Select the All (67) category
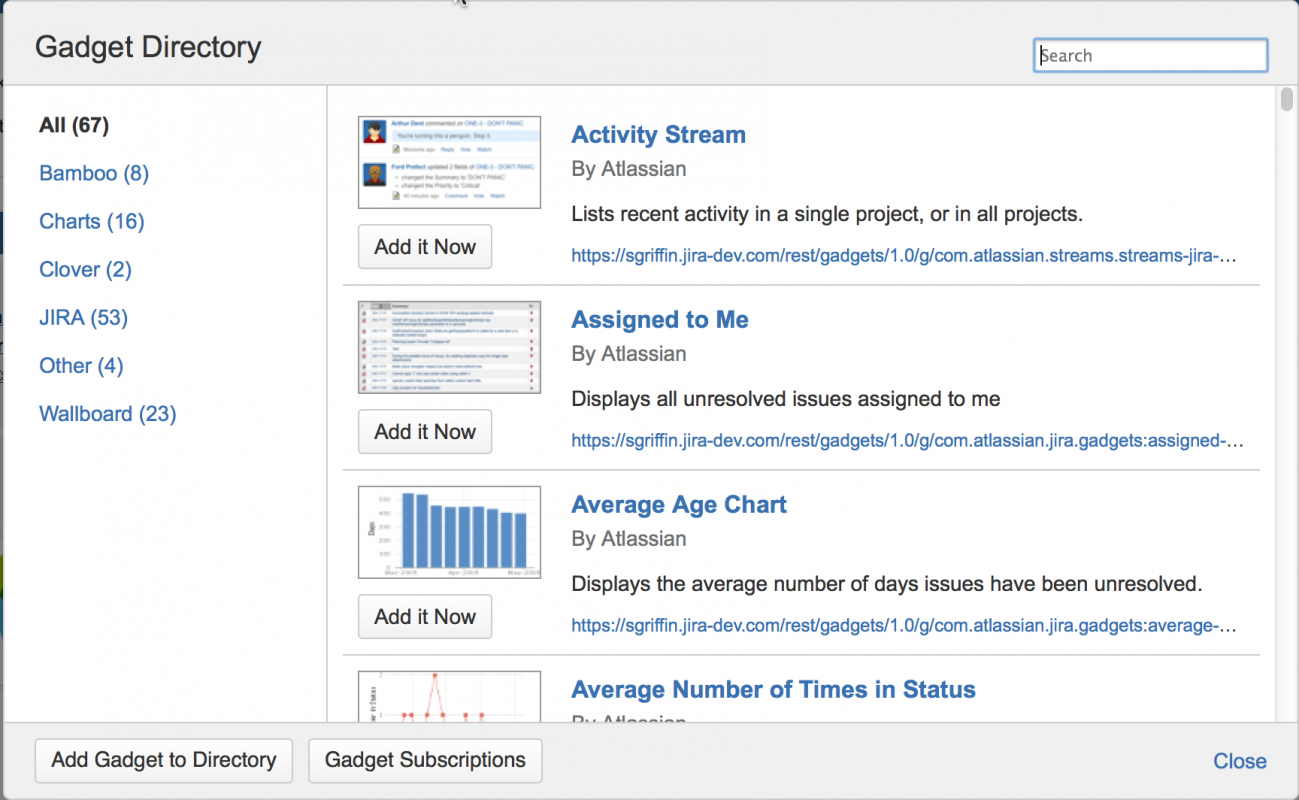 [x=74, y=125]
